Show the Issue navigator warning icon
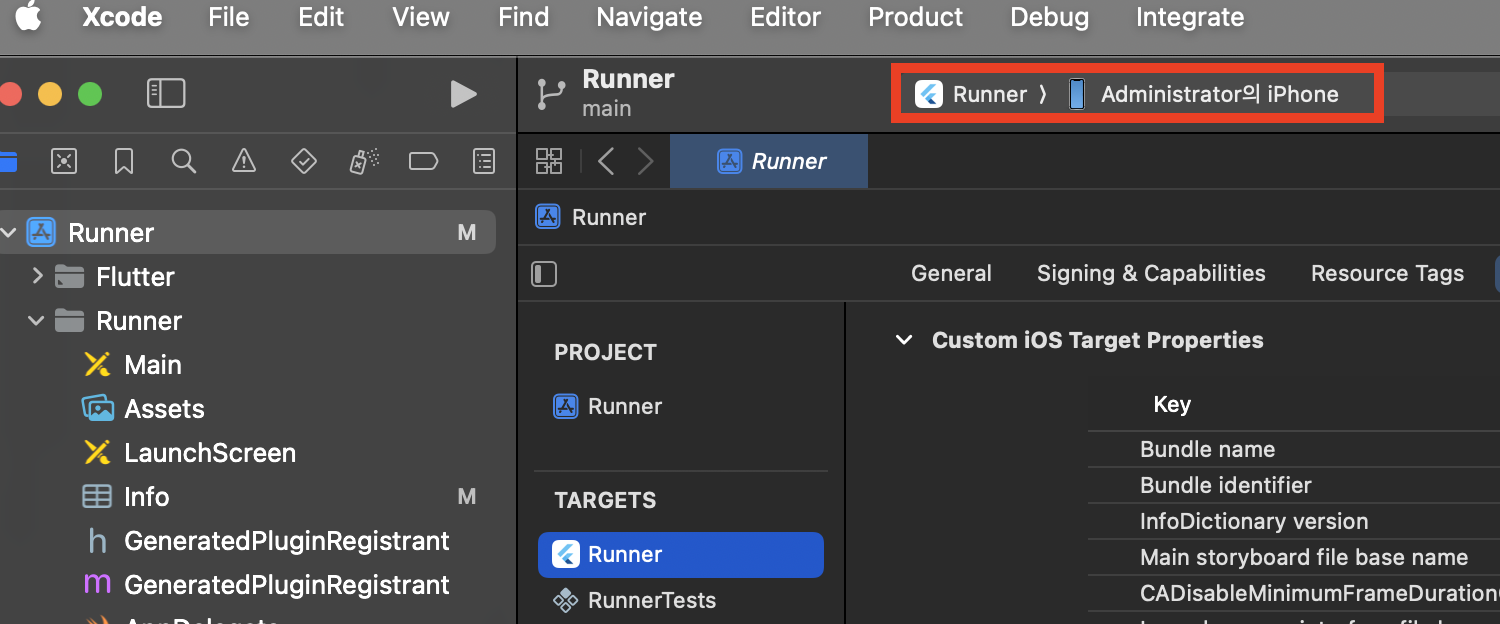This screenshot has height=624, width=1500. tap(243, 161)
